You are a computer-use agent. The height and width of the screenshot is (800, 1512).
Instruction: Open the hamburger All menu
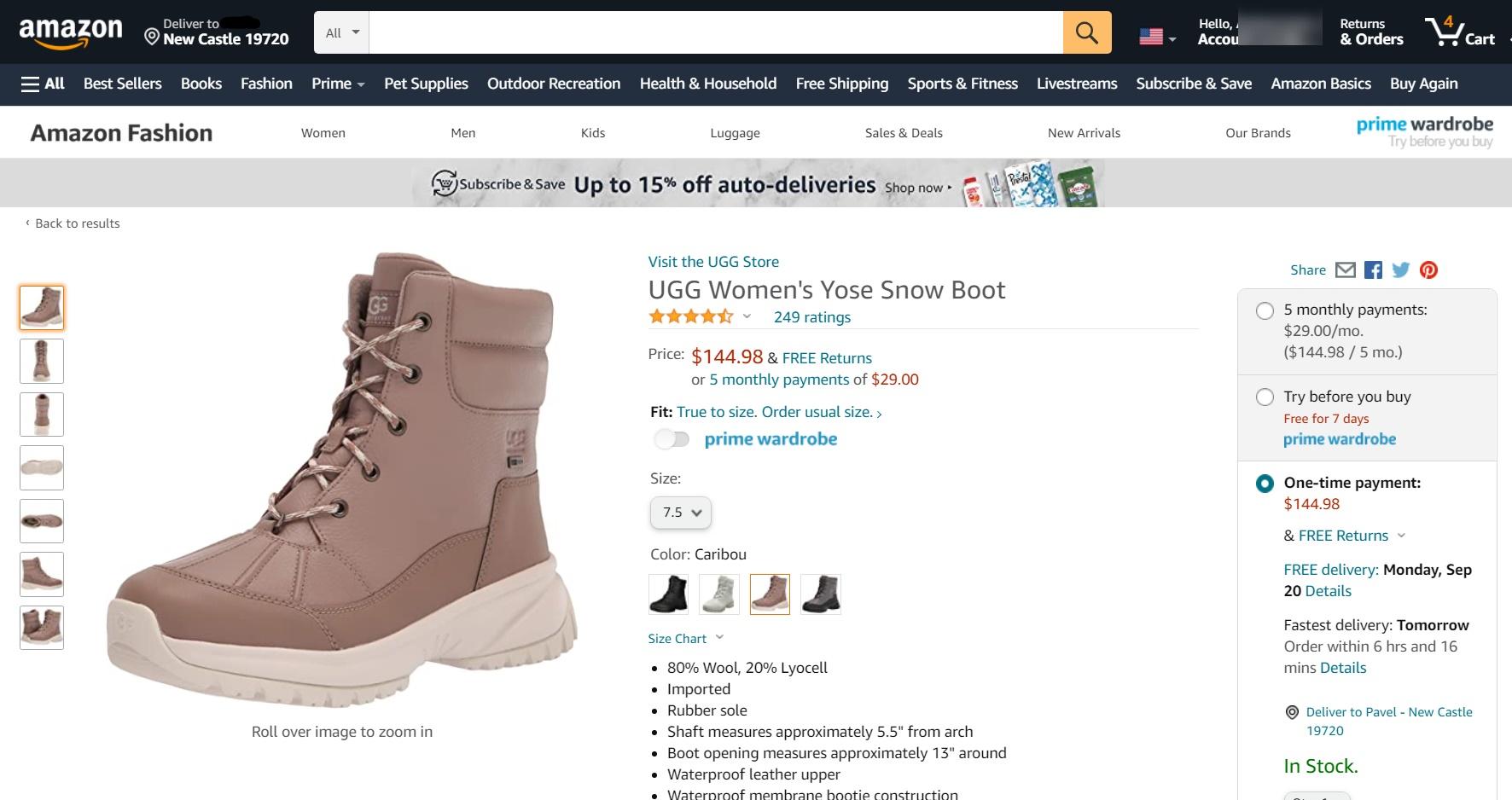click(42, 84)
